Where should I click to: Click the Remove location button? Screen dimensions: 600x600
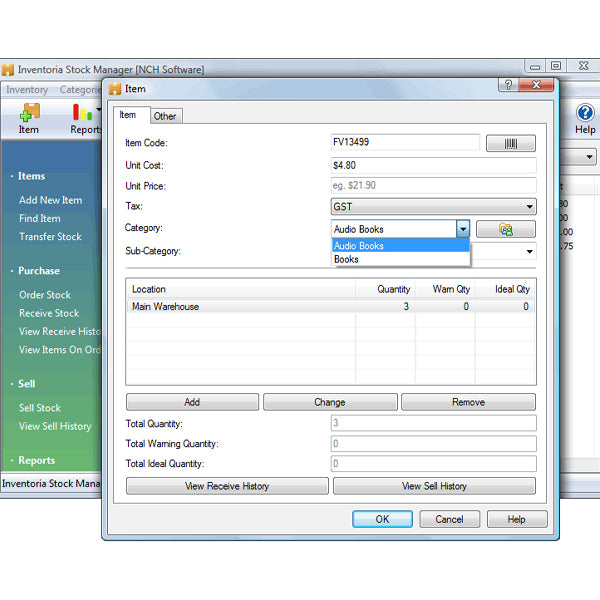[x=468, y=402]
